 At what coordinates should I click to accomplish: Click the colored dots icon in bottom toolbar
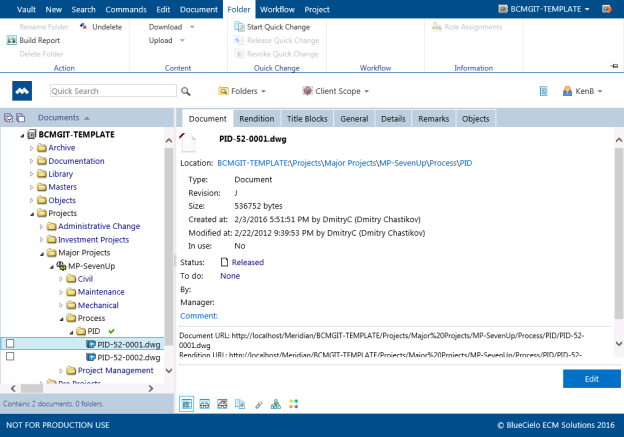point(293,403)
